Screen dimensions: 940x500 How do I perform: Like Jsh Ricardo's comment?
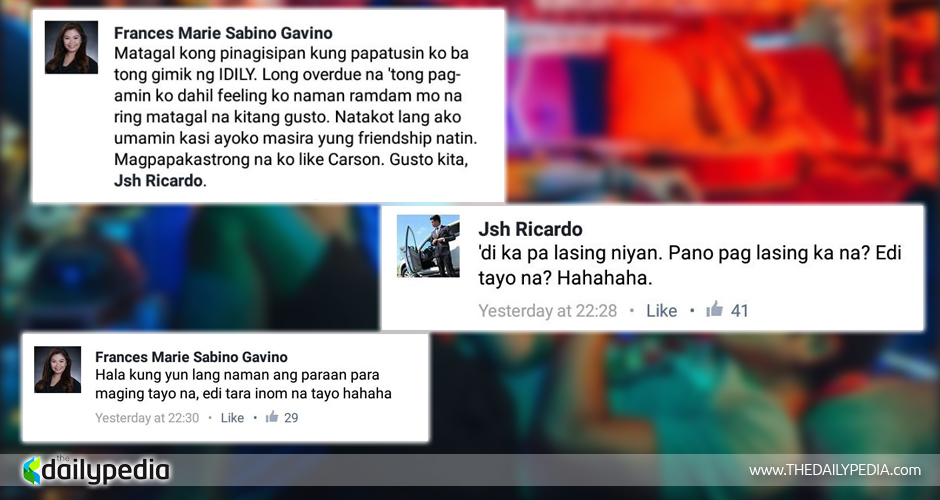tap(661, 311)
